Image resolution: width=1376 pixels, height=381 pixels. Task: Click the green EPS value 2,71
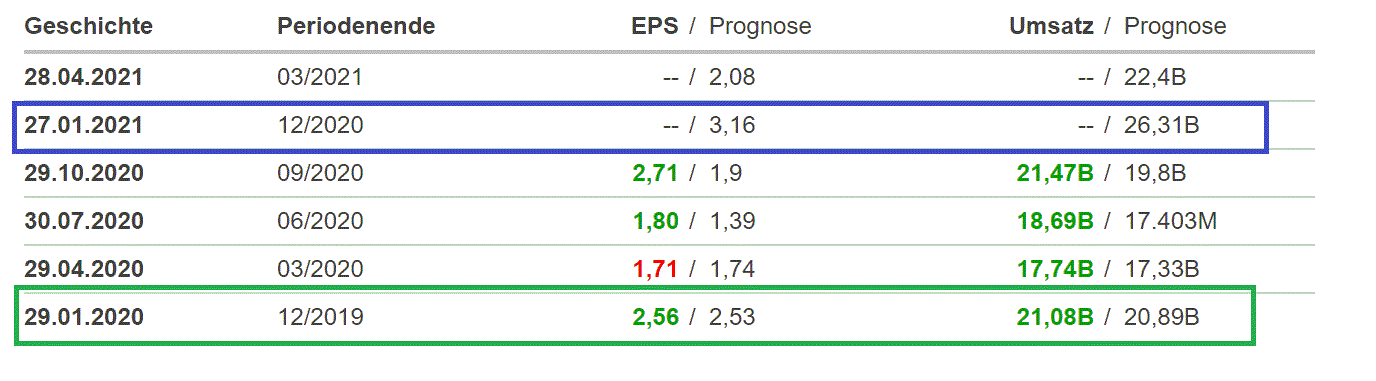[655, 173]
